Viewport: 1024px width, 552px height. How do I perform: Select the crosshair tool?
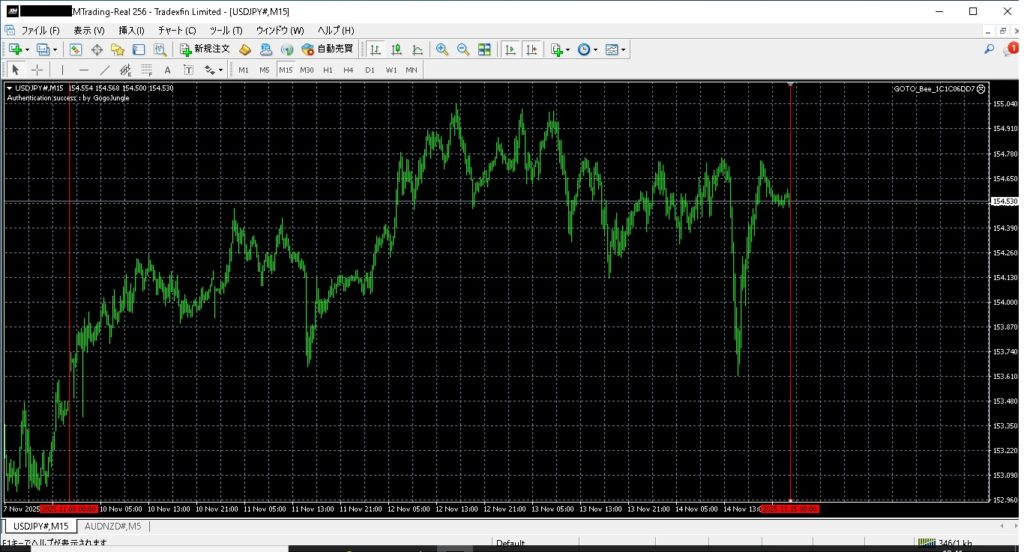[x=37, y=70]
